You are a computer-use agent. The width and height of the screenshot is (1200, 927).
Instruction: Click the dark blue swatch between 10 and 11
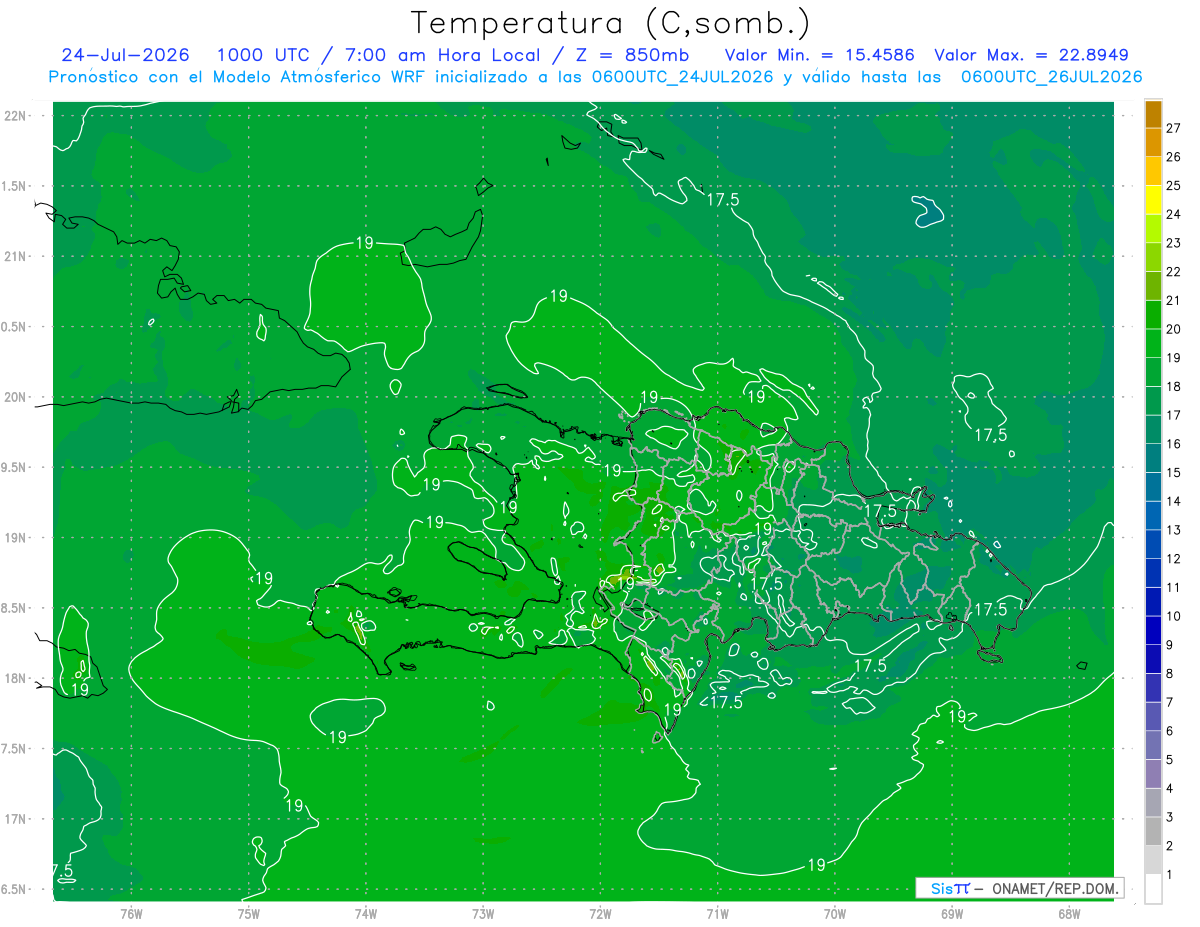(x=1153, y=602)
